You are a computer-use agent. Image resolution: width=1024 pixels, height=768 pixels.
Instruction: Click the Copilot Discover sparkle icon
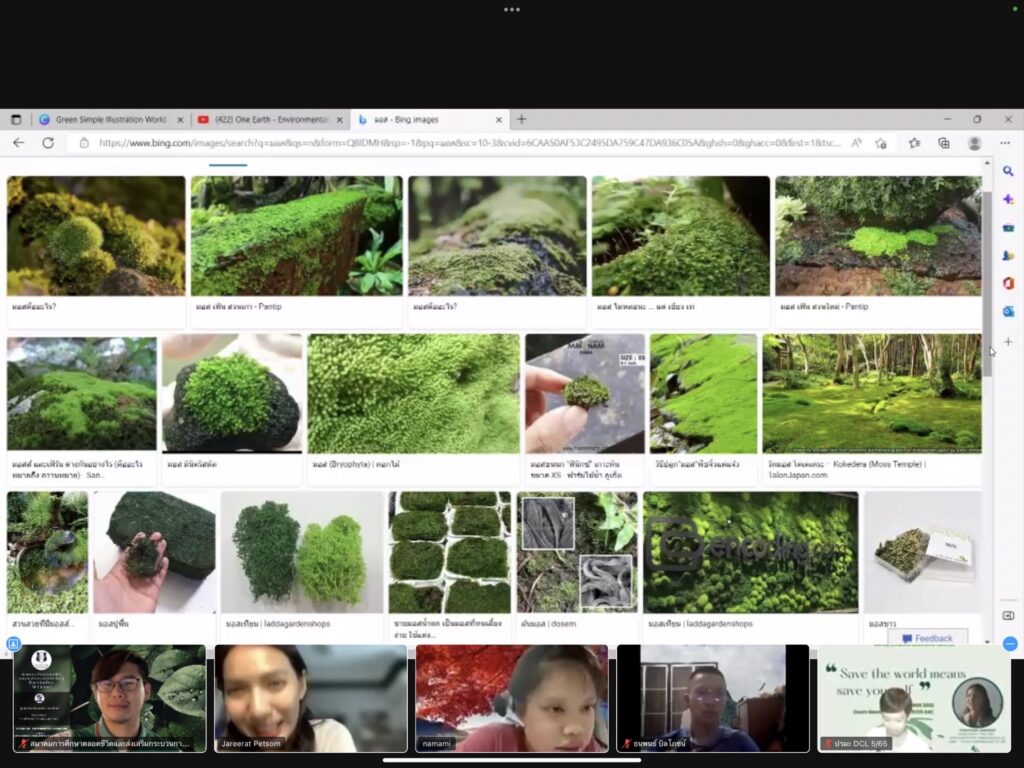pos(1008,199)
